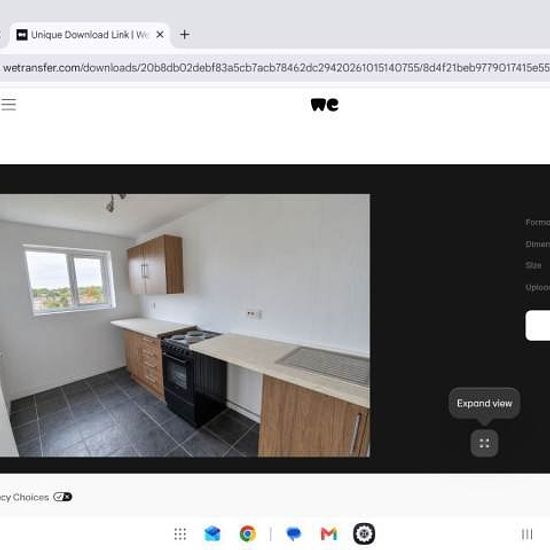Open Gmail from the taskbar

pos(329,534)
